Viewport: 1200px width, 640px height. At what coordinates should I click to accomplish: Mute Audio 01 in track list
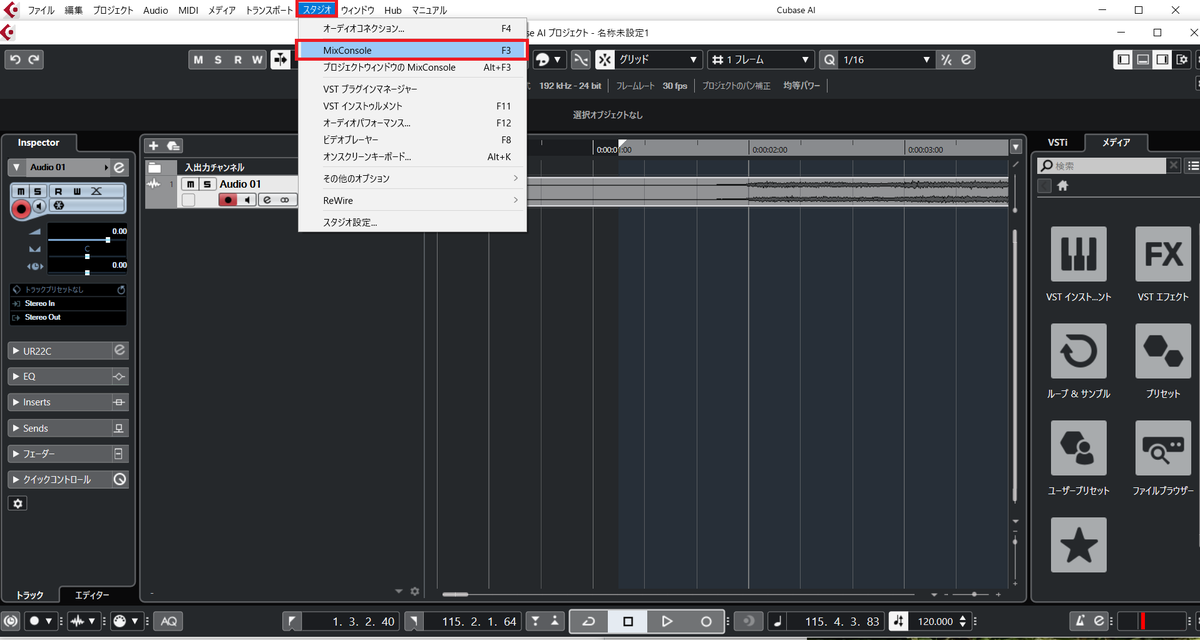coord(191,184)
